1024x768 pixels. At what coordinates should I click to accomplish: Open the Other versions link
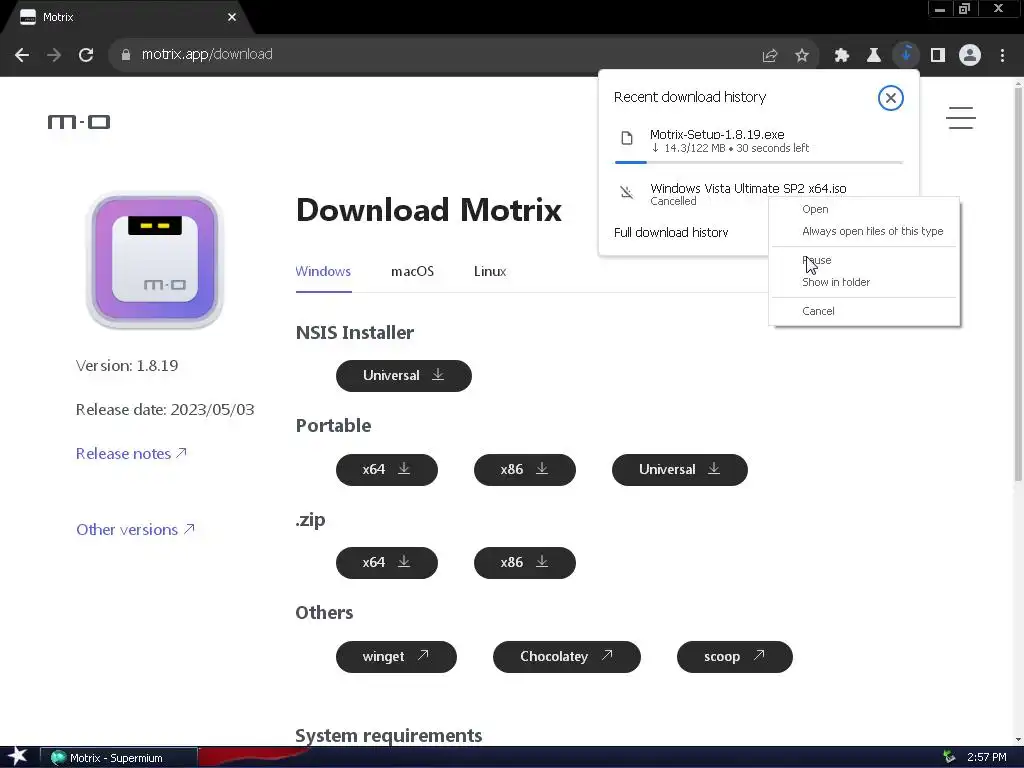coord(135,530)
